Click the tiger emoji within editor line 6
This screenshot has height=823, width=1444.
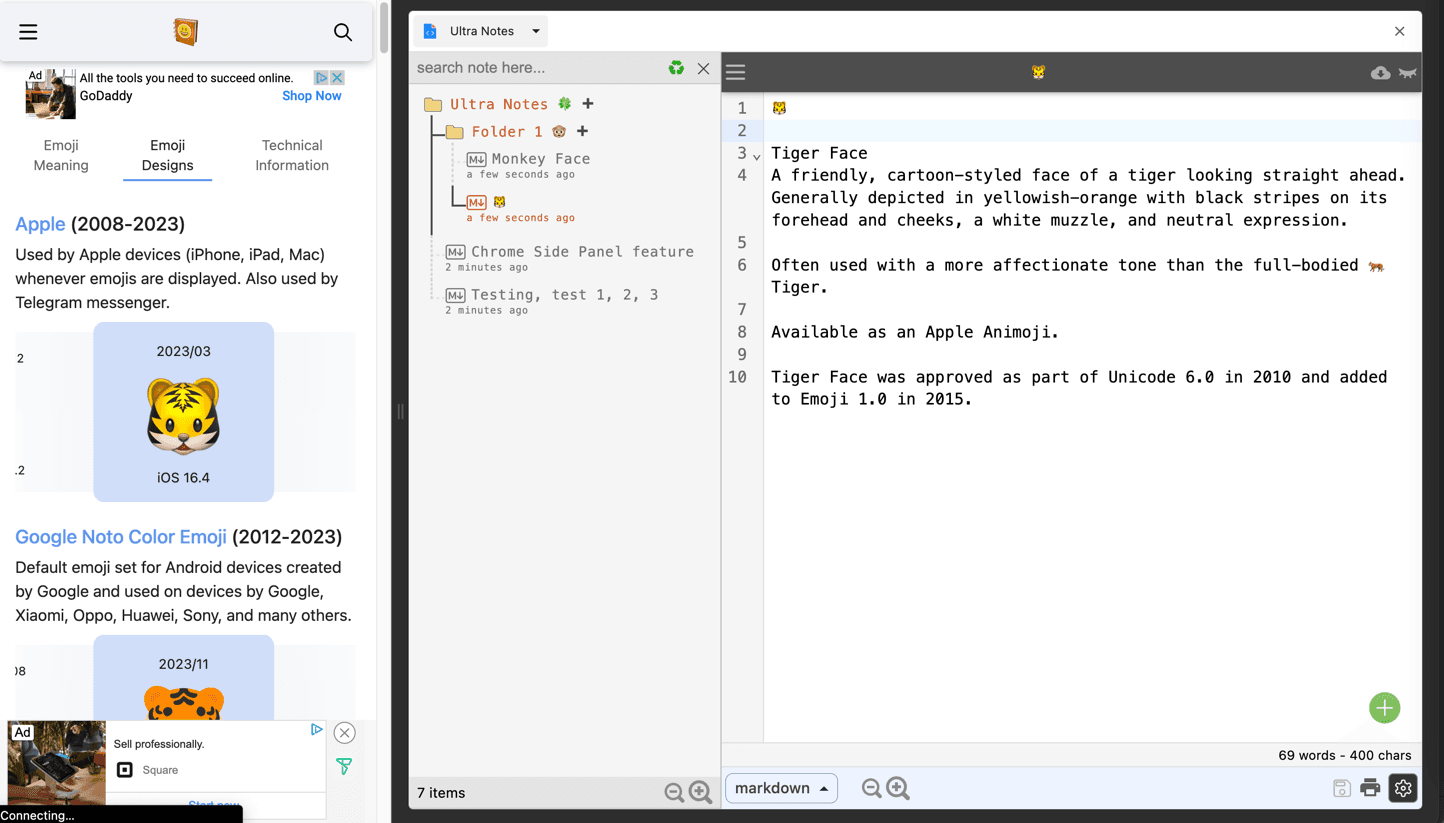(1377, 266)
